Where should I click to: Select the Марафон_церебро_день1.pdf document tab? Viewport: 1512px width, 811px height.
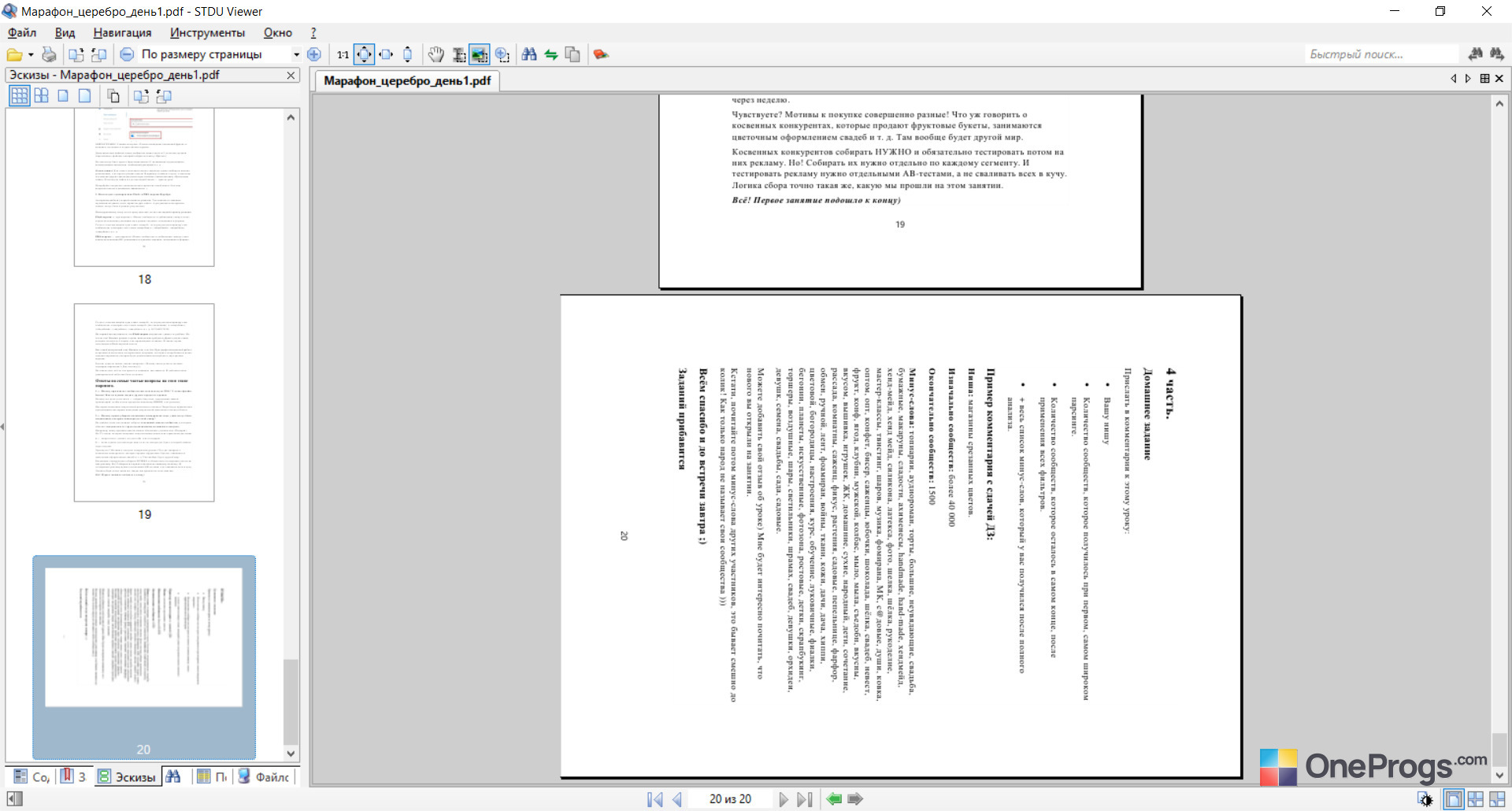(407, 81)
